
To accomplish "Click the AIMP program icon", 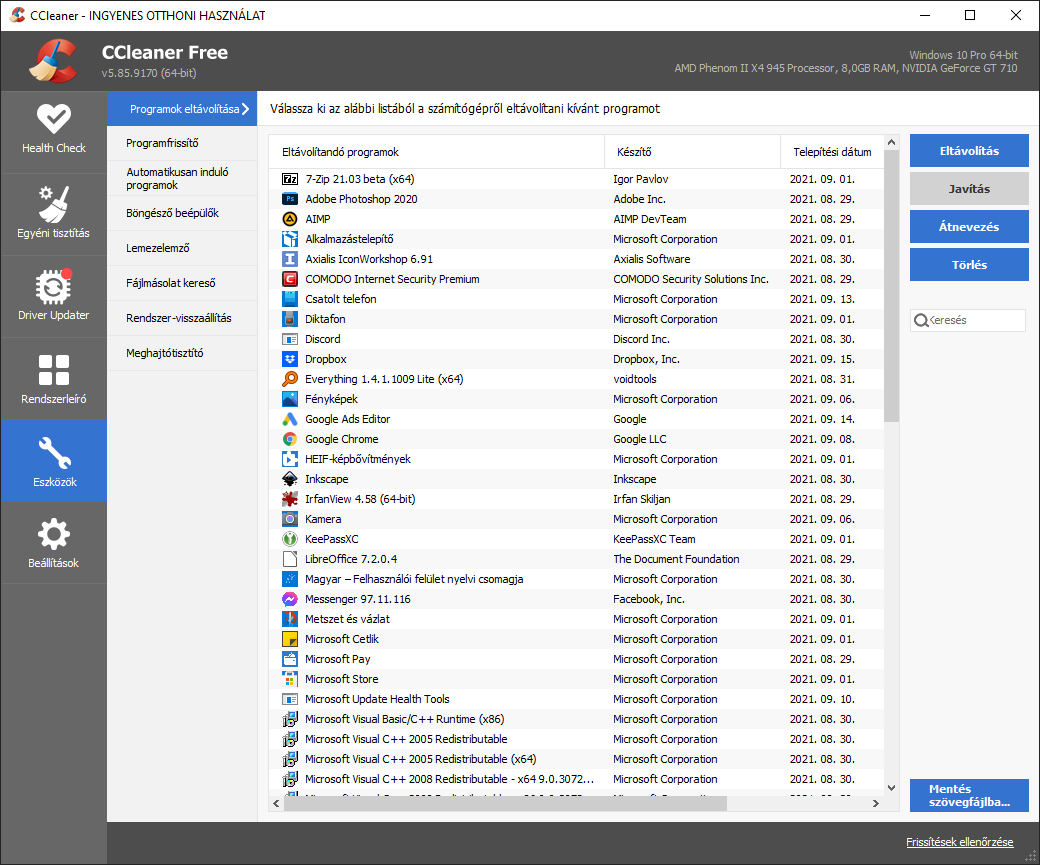I will pyautogui.click(x=290, y=219).
